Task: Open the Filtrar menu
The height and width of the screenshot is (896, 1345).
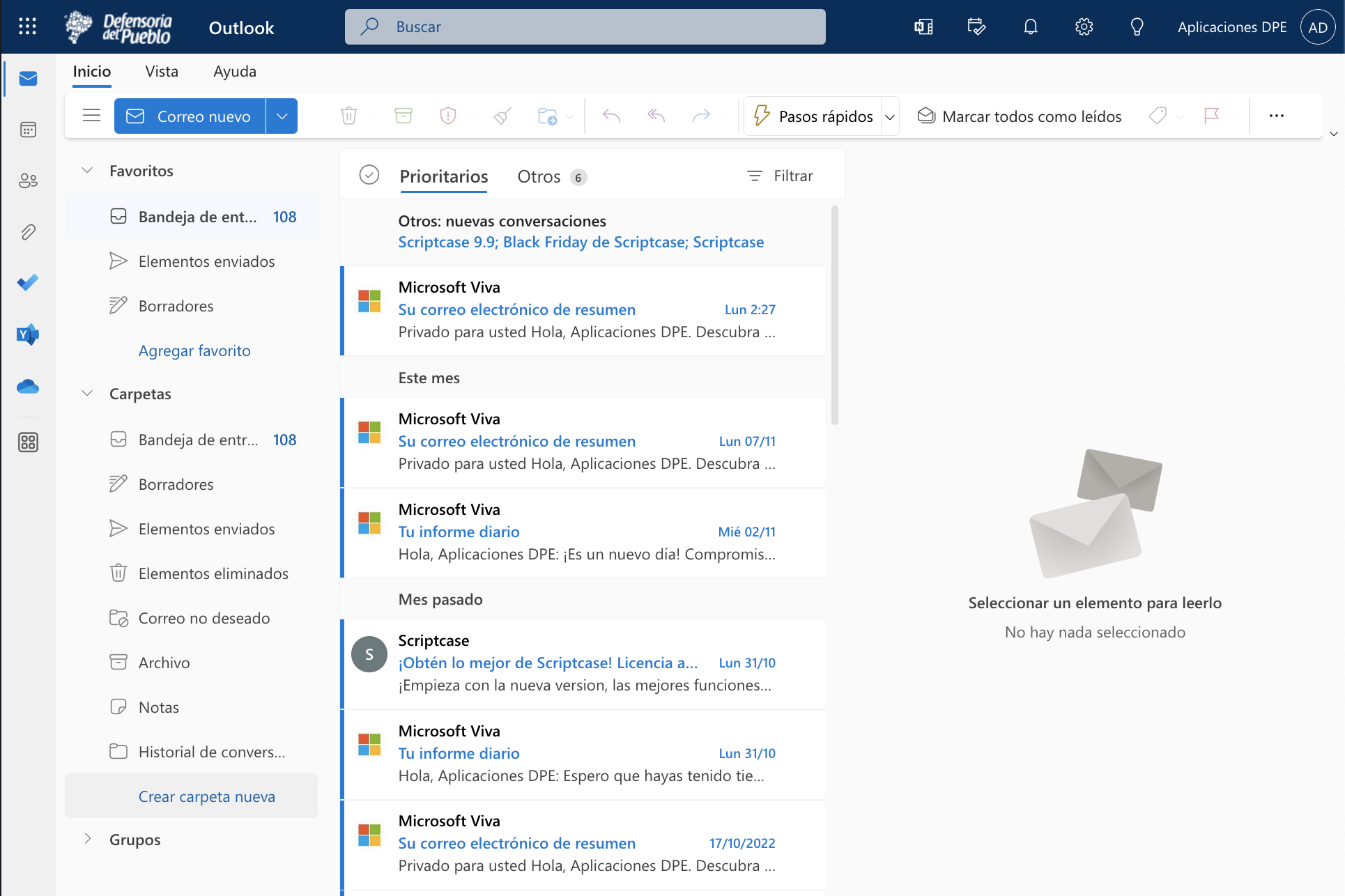Action: [780, 176]
